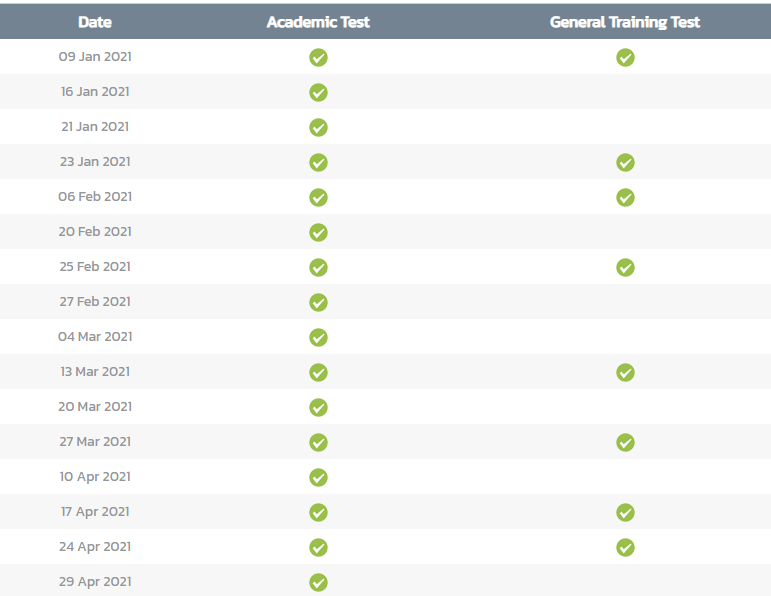The image size is (771, 596).
Task: Select the 27 Feb 2021 date cell
Action: tap(95, 301)
